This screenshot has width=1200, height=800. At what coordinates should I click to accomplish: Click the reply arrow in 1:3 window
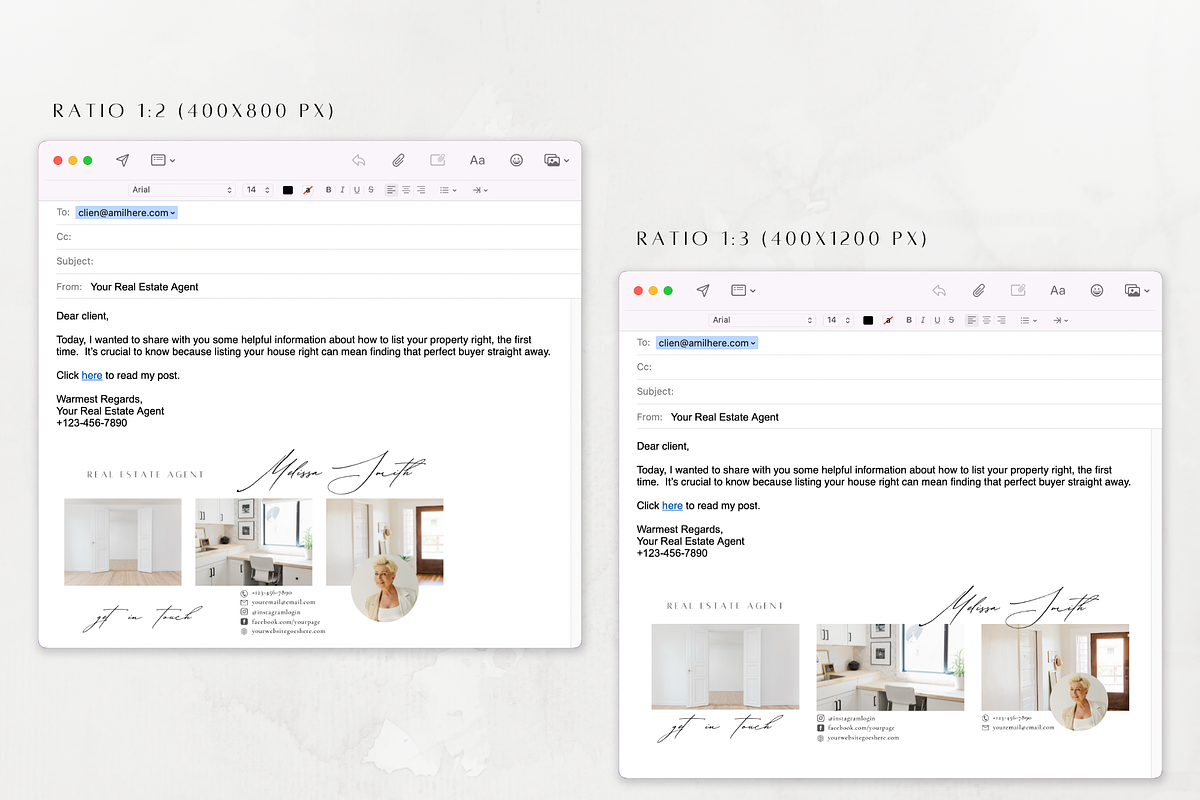(939, 290)
